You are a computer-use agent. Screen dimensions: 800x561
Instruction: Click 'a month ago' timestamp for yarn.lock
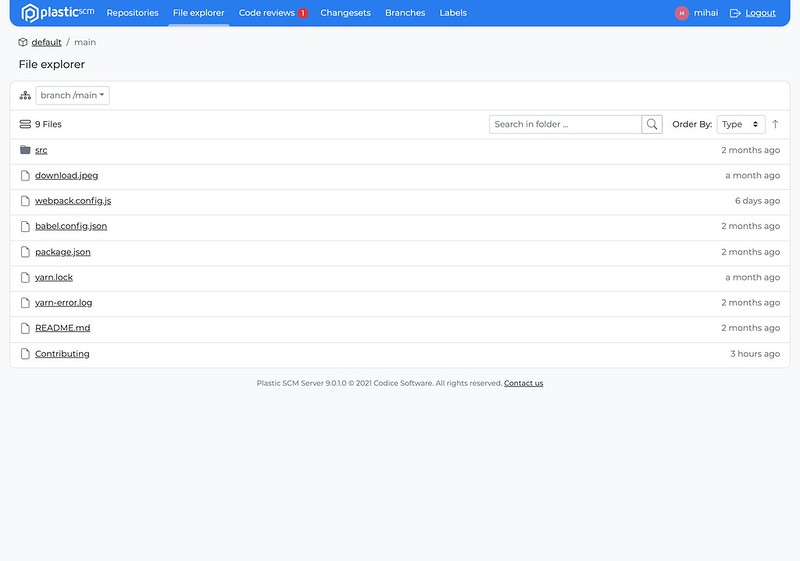(753, 277)
